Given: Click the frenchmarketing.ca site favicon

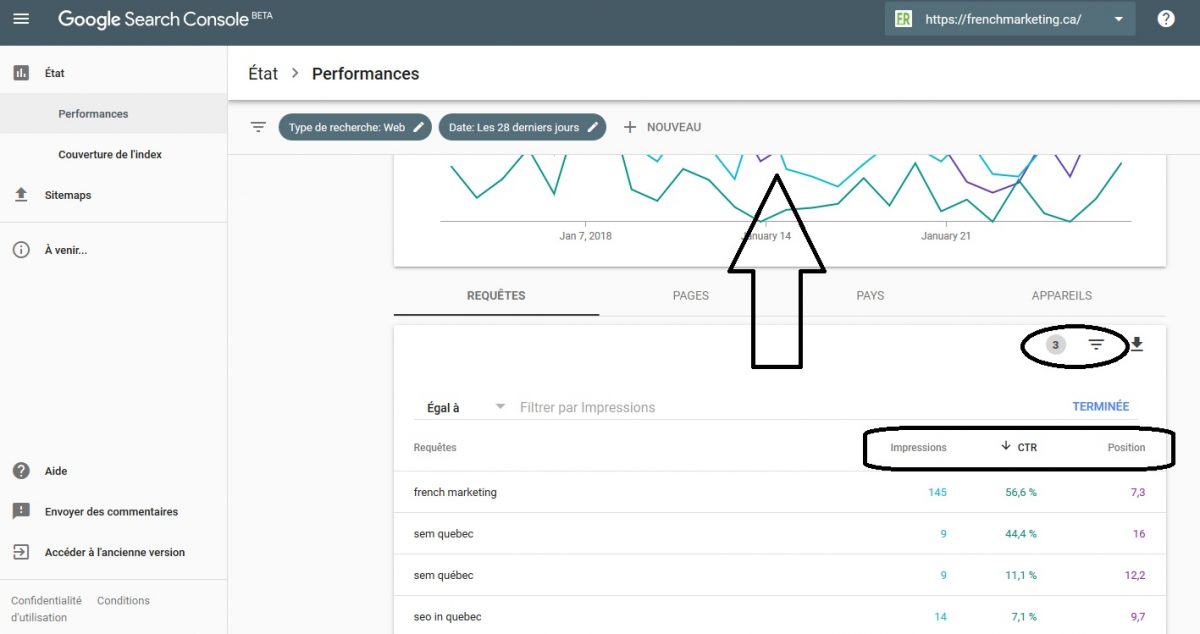Looking at the screenshot, I should pyautogui.click(x=904, y=19).
